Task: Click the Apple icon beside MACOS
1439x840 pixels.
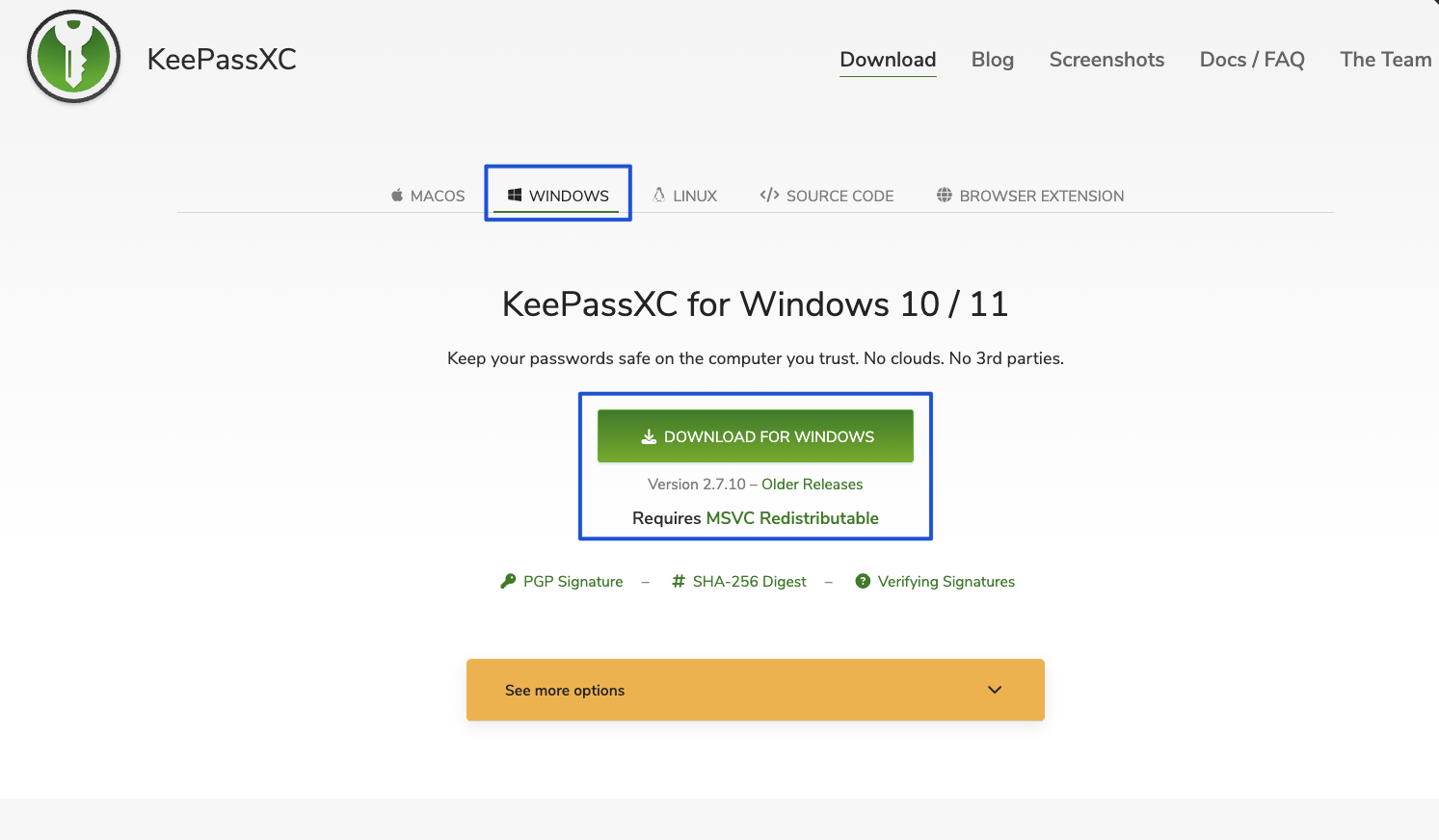Action: (x=397, y=196)
